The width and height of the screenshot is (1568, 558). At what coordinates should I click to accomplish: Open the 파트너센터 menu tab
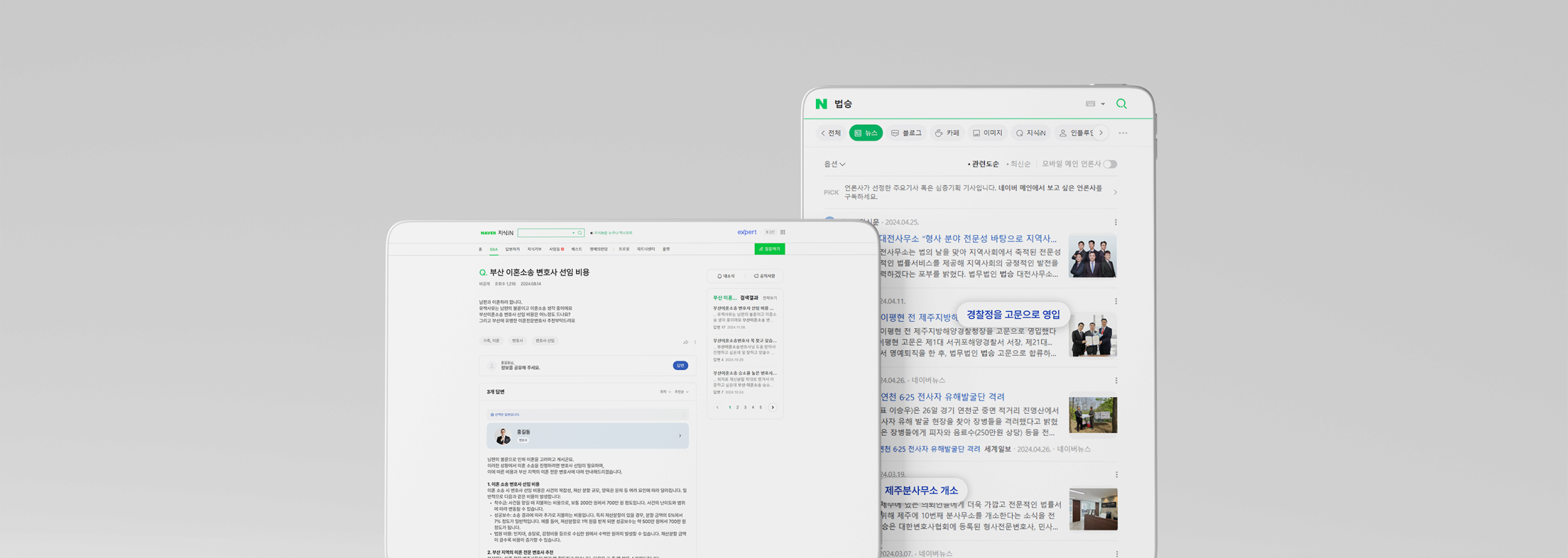click(x=646, y=249)
